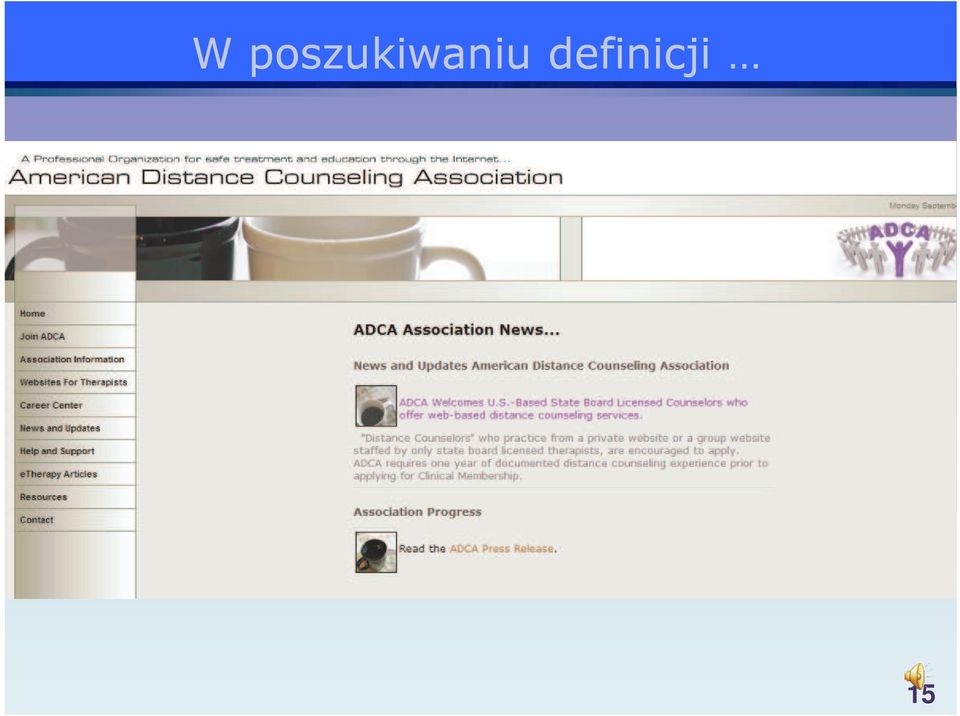Image resolution: width=960 pixels, height=716 pixels.
Task: Open the coffee mug thumbnail beside Press Release
Action: click(376, 552)
